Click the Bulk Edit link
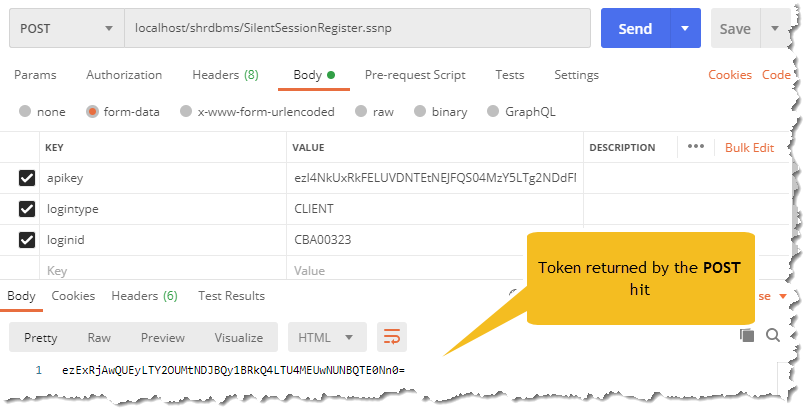The image size is (812, 414). click(749, 147)
